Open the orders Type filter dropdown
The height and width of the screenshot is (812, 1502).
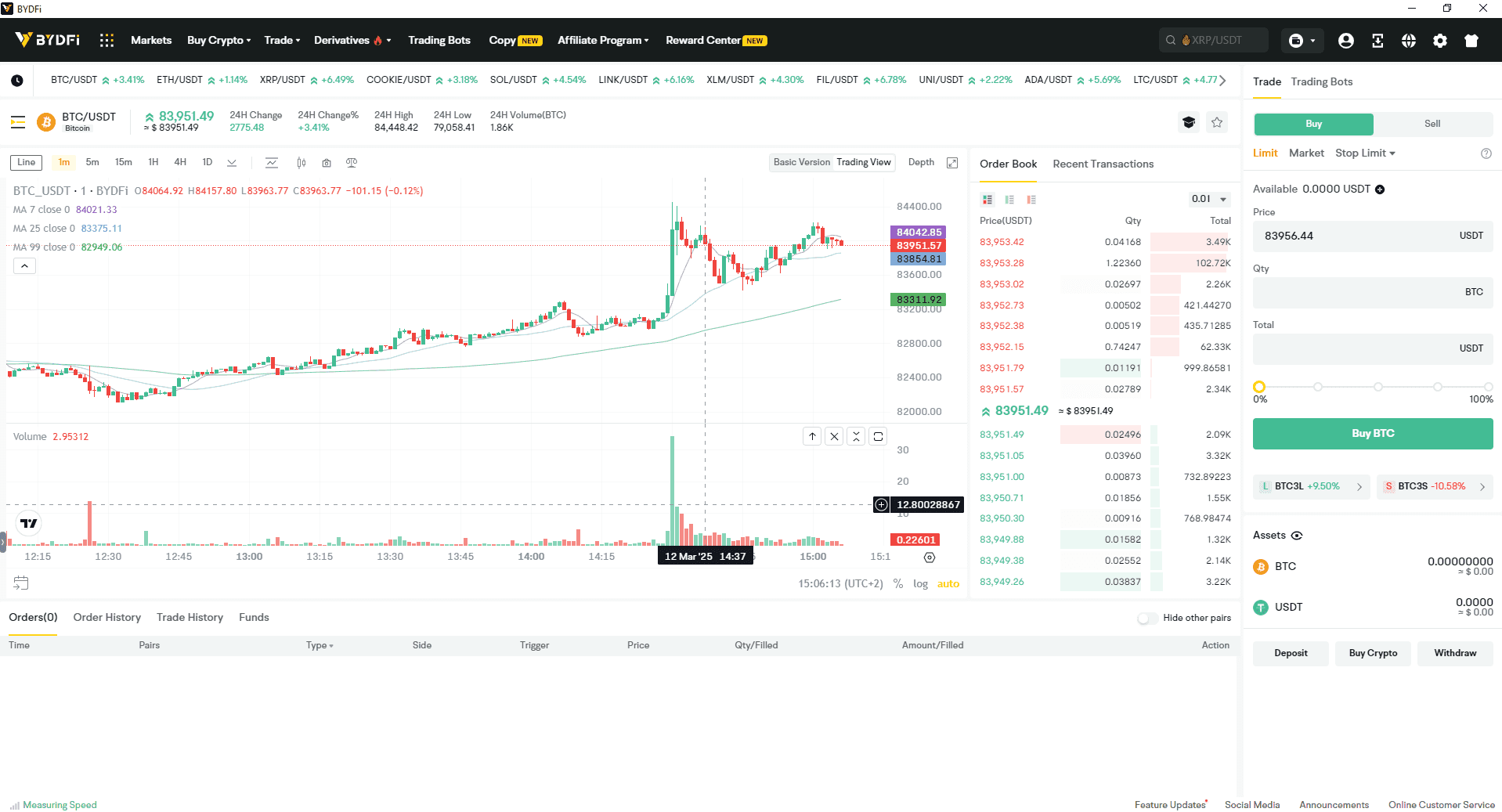(320, 645)
